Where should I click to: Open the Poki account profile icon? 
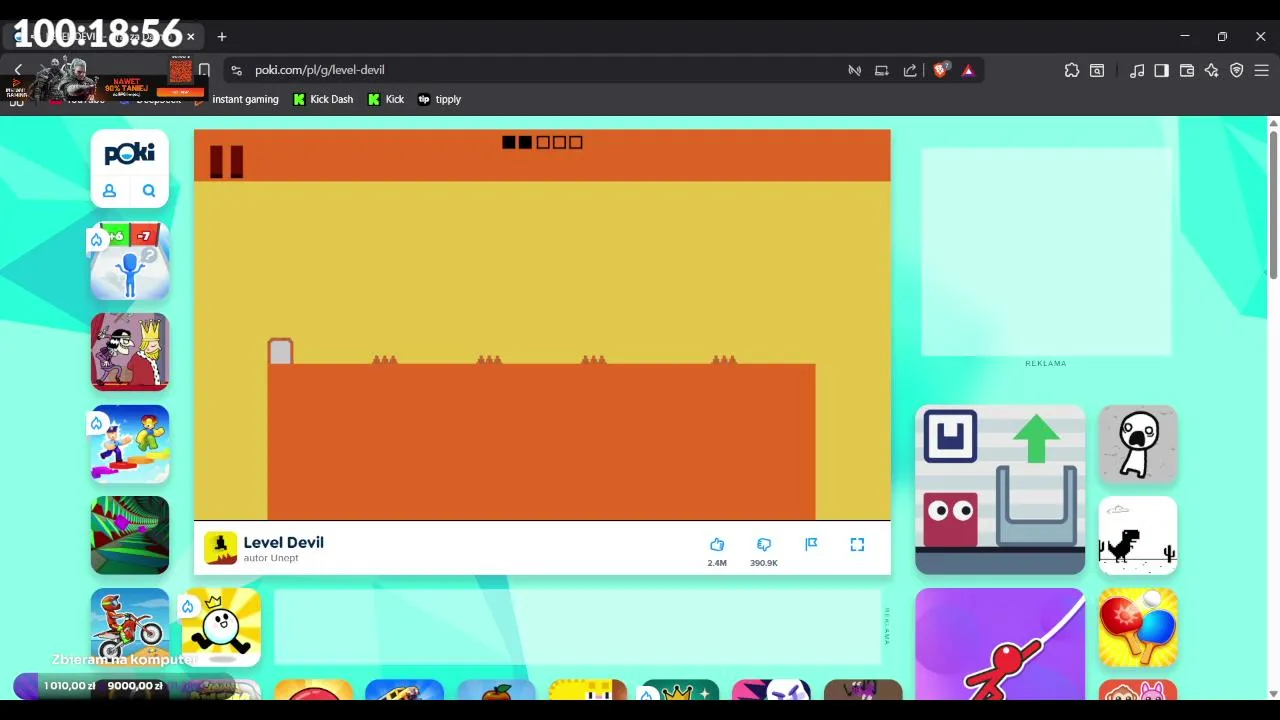click(110, 191)
